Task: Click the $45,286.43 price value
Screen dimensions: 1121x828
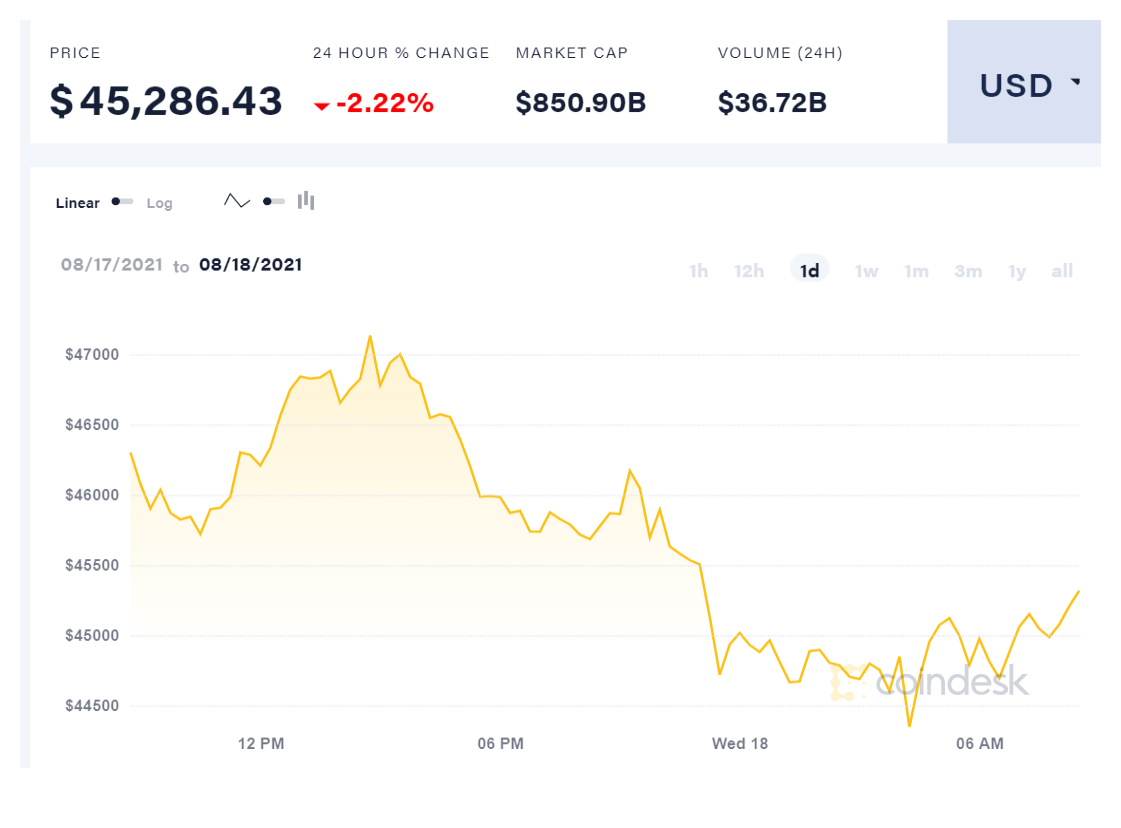Action: click(x=166, y=102)
